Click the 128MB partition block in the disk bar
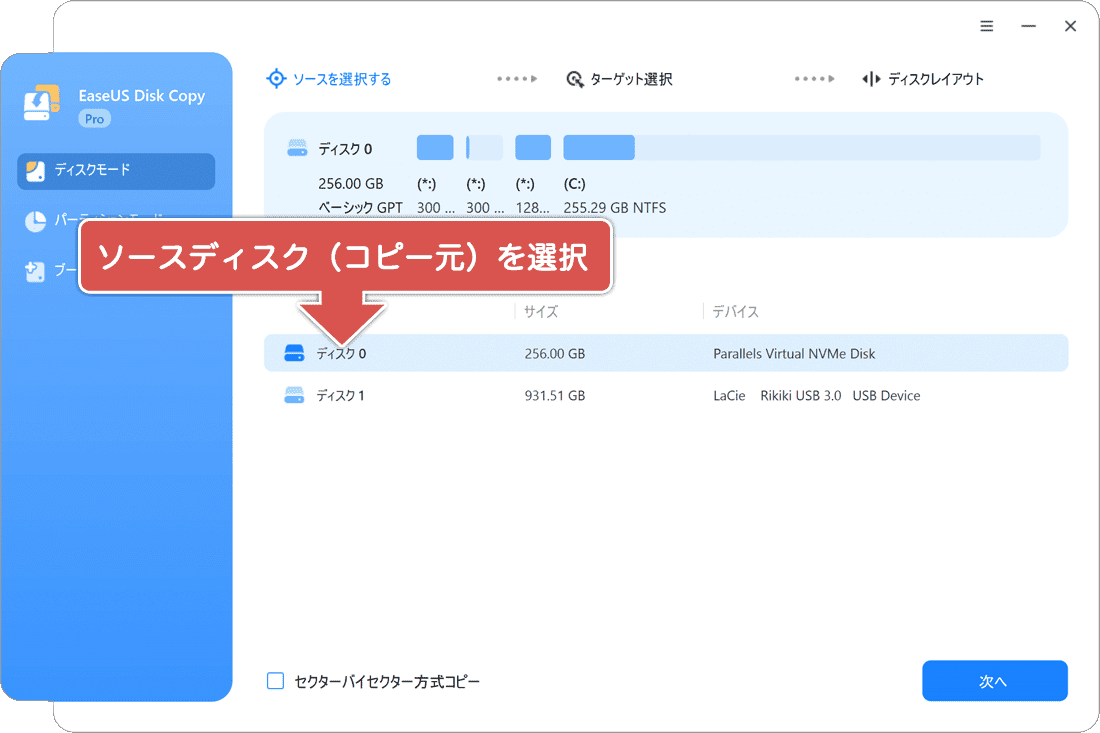Viewport: 1100px width, 733px height. pos(532,147)
